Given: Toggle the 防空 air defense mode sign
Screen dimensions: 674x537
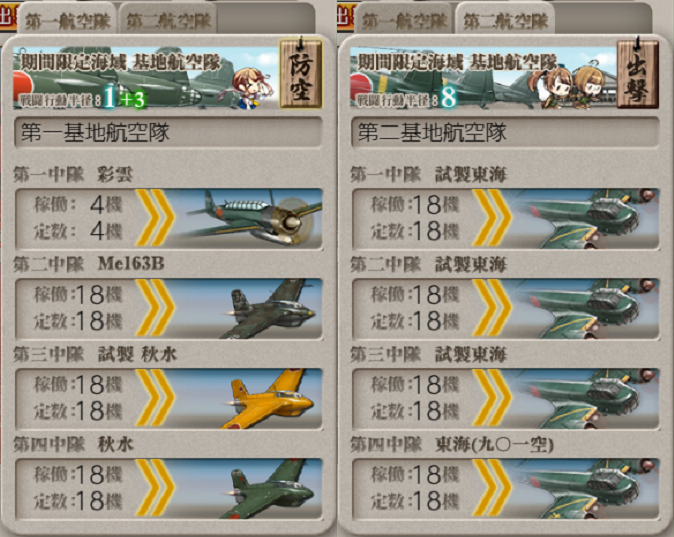Looking at the screenshot, I should click(x=301, y=73).
